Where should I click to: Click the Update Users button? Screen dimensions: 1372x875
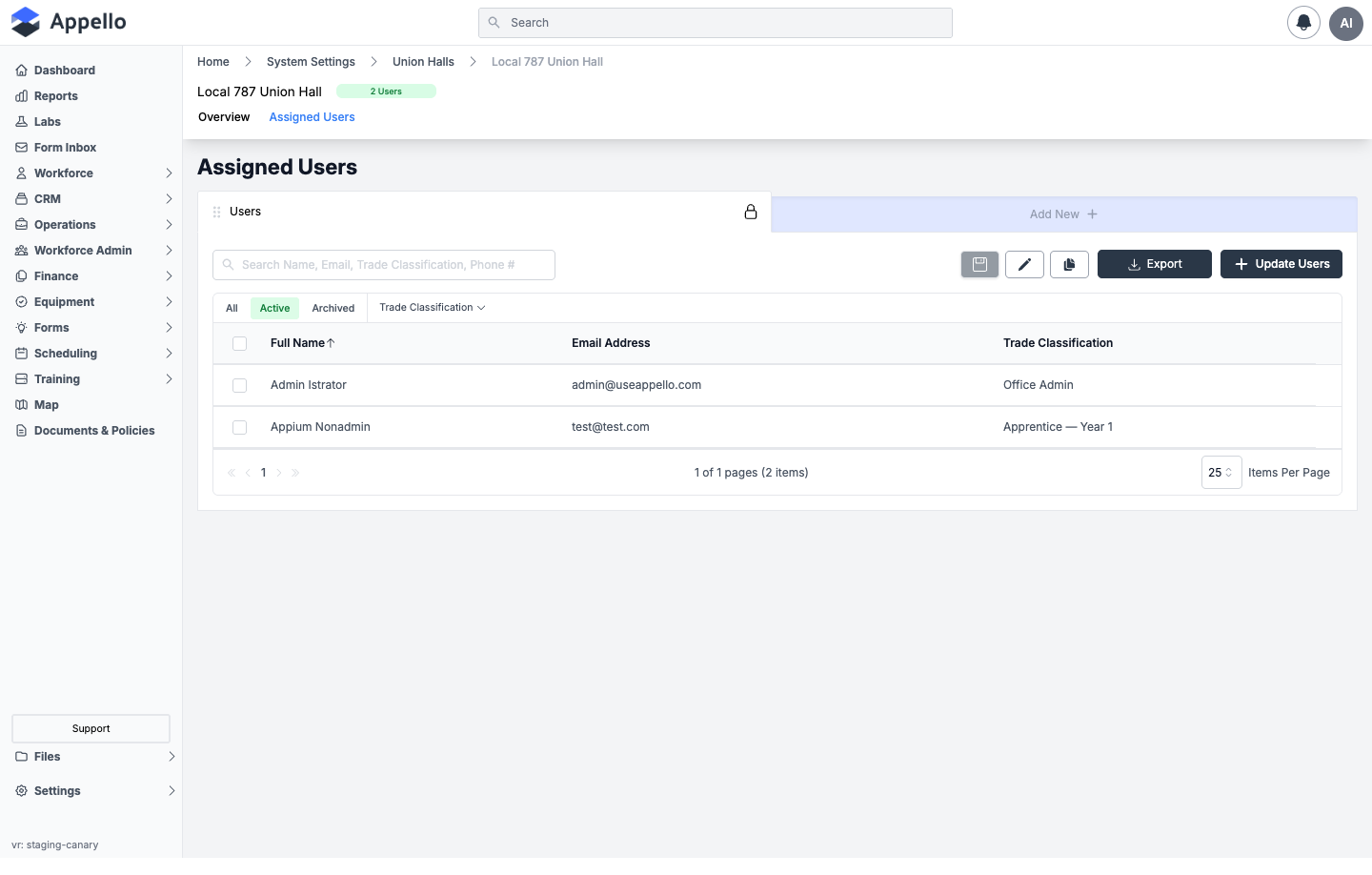1281,264
